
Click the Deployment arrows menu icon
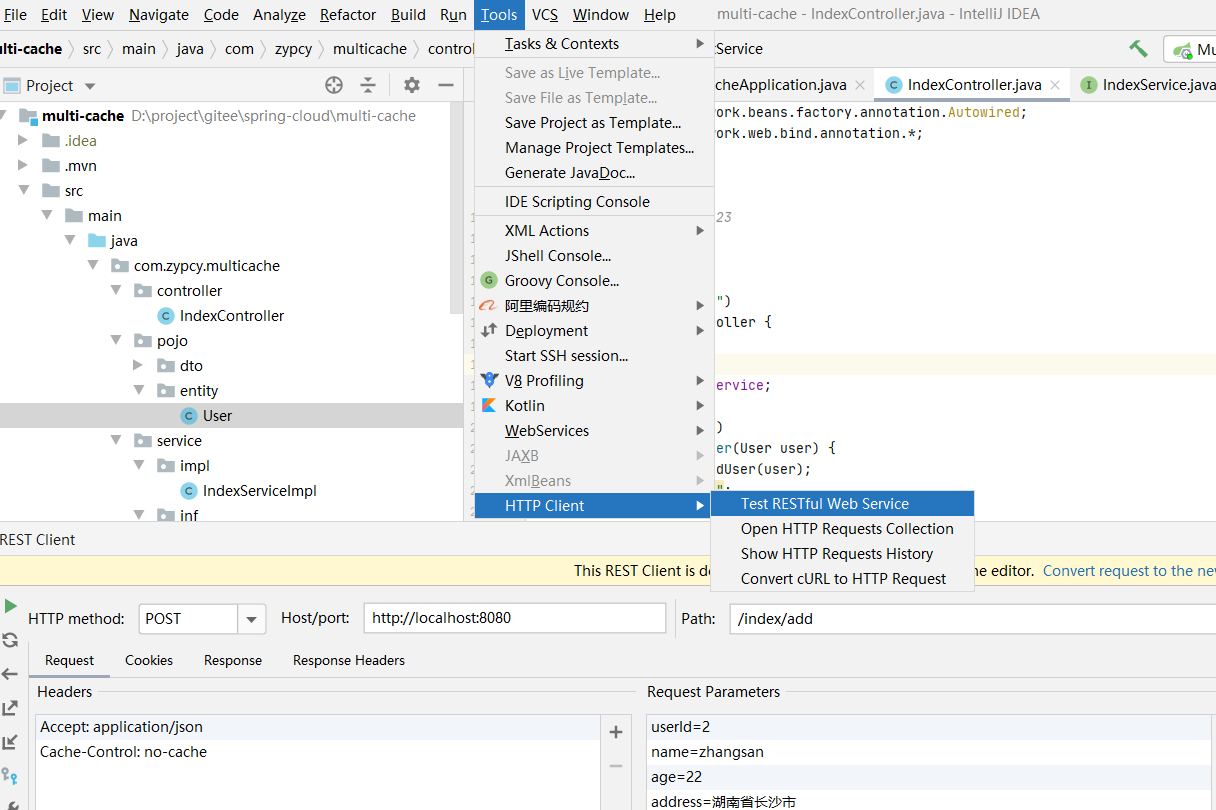pyautogui.click(x=489, y=331)
